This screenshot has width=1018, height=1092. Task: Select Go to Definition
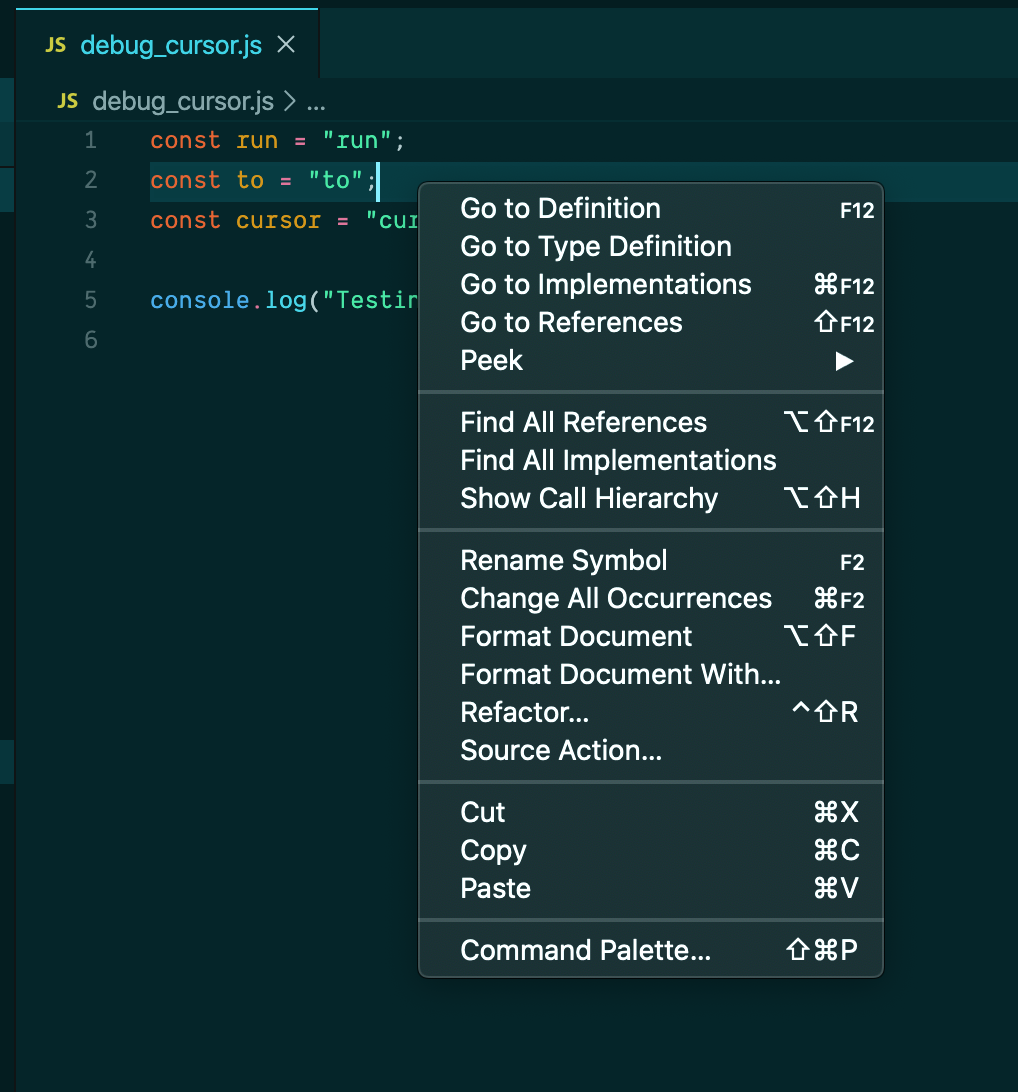click(560, 208)
